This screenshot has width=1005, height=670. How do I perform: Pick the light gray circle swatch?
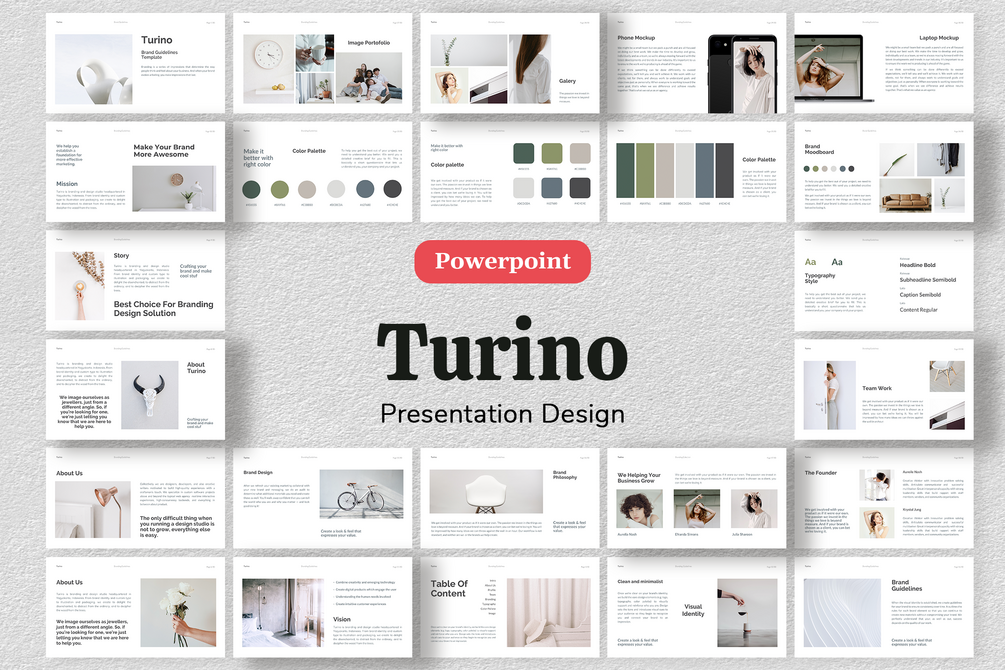coord(336,189)
